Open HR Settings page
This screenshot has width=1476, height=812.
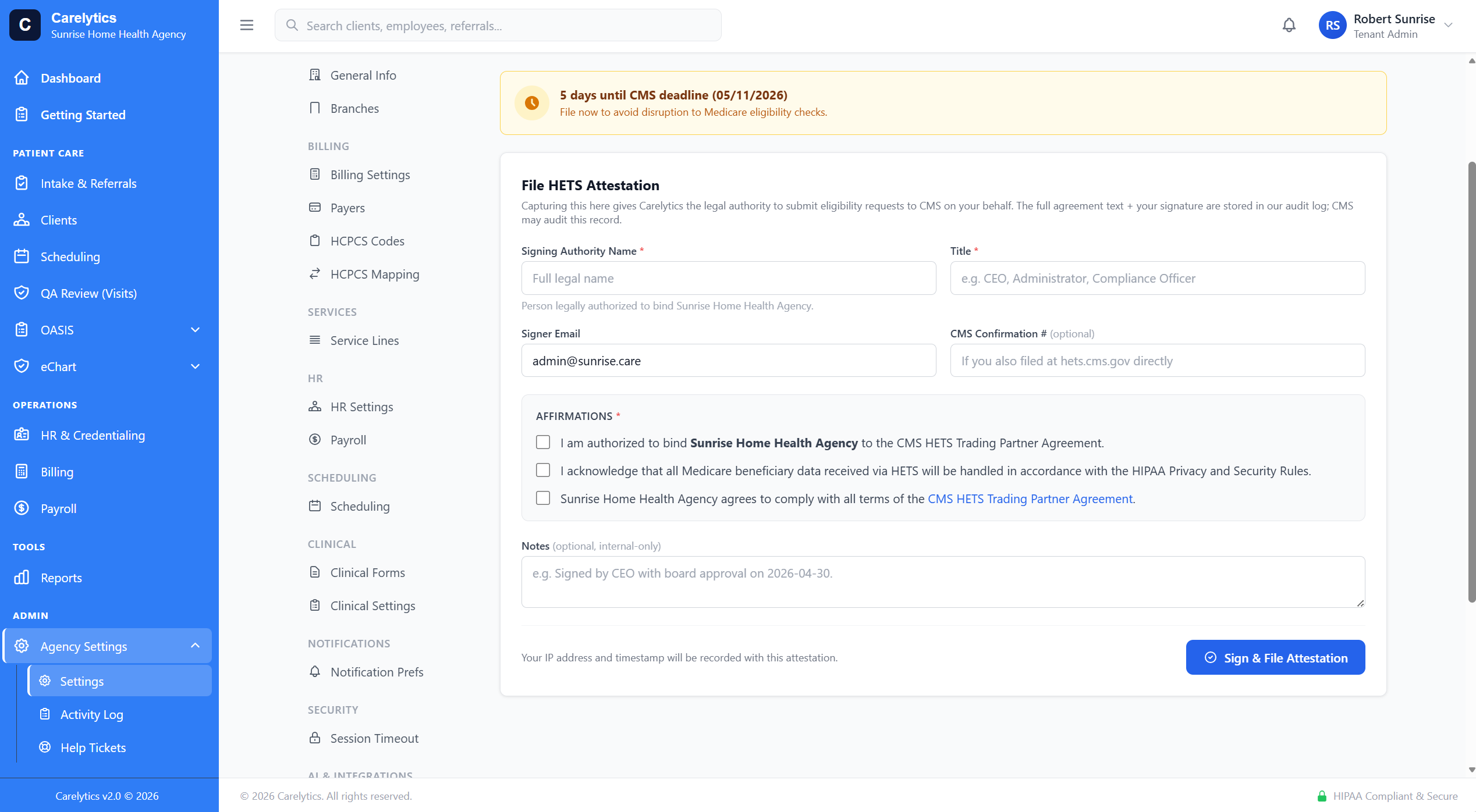click(361, 407)
